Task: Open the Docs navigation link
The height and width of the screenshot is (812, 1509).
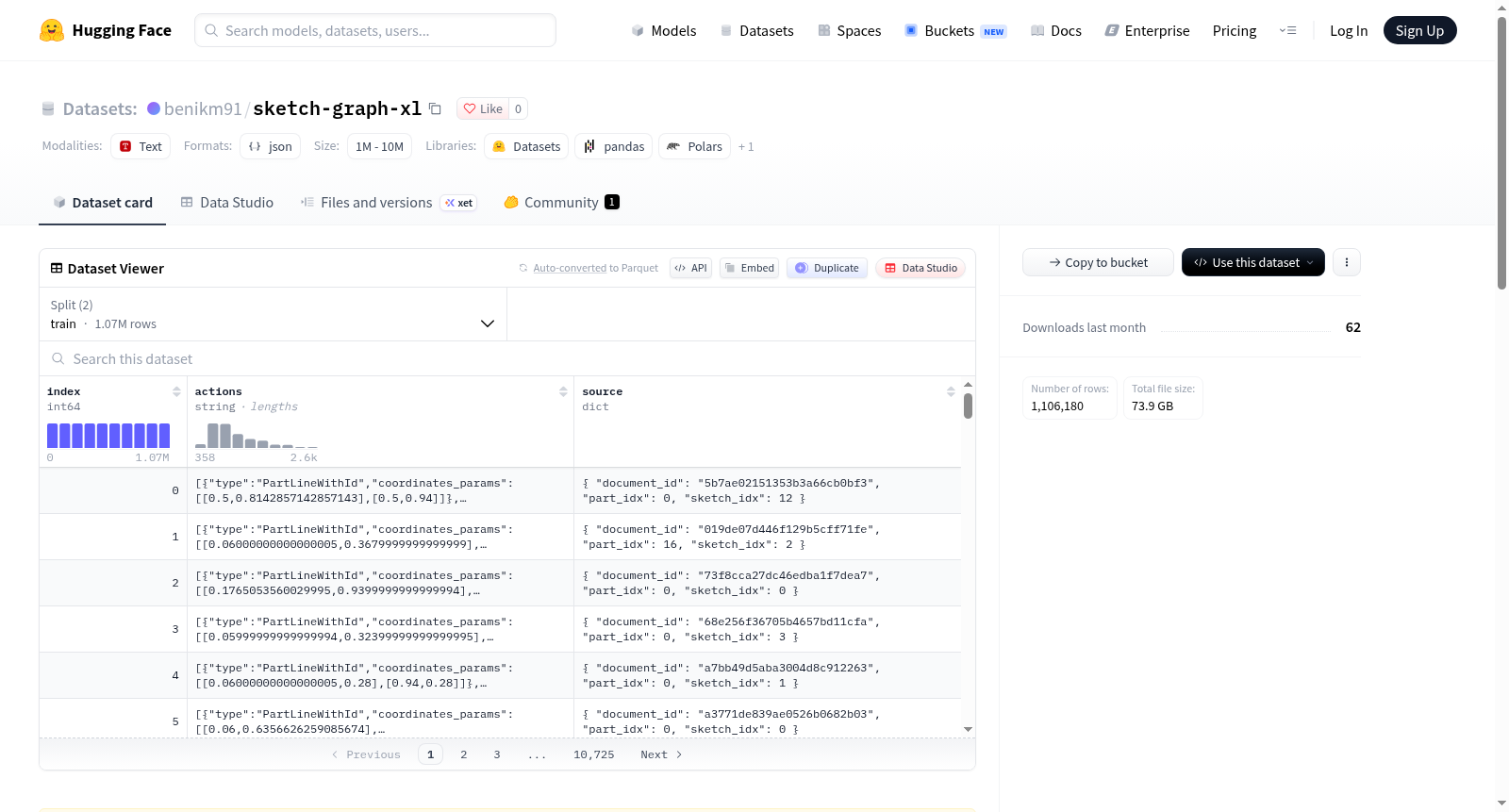Action: click(x=1056, y=31)
